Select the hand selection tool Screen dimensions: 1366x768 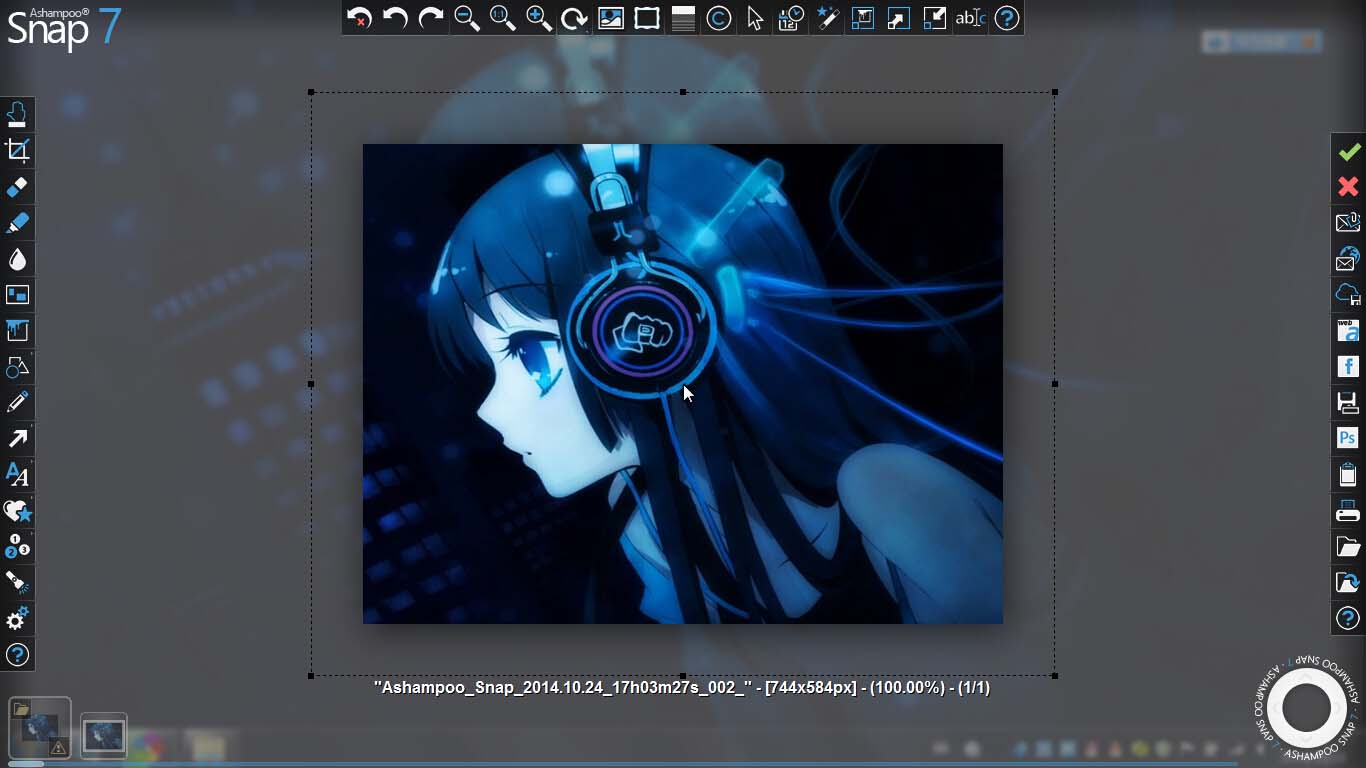coord(17,115)
